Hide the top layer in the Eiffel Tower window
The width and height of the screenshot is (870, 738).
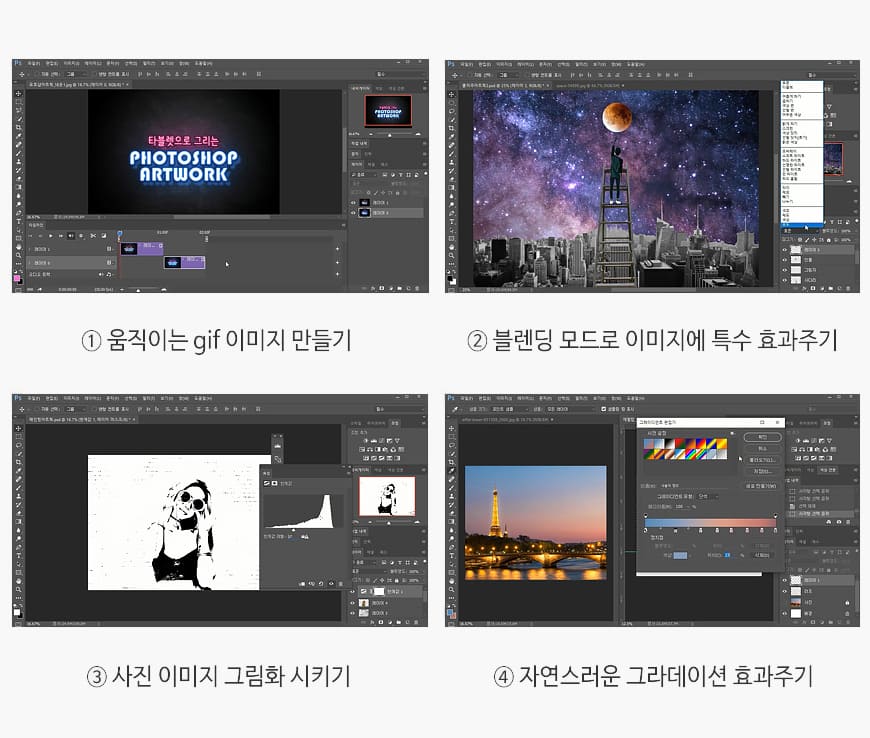pyautogui.click(x=785, y=580)
